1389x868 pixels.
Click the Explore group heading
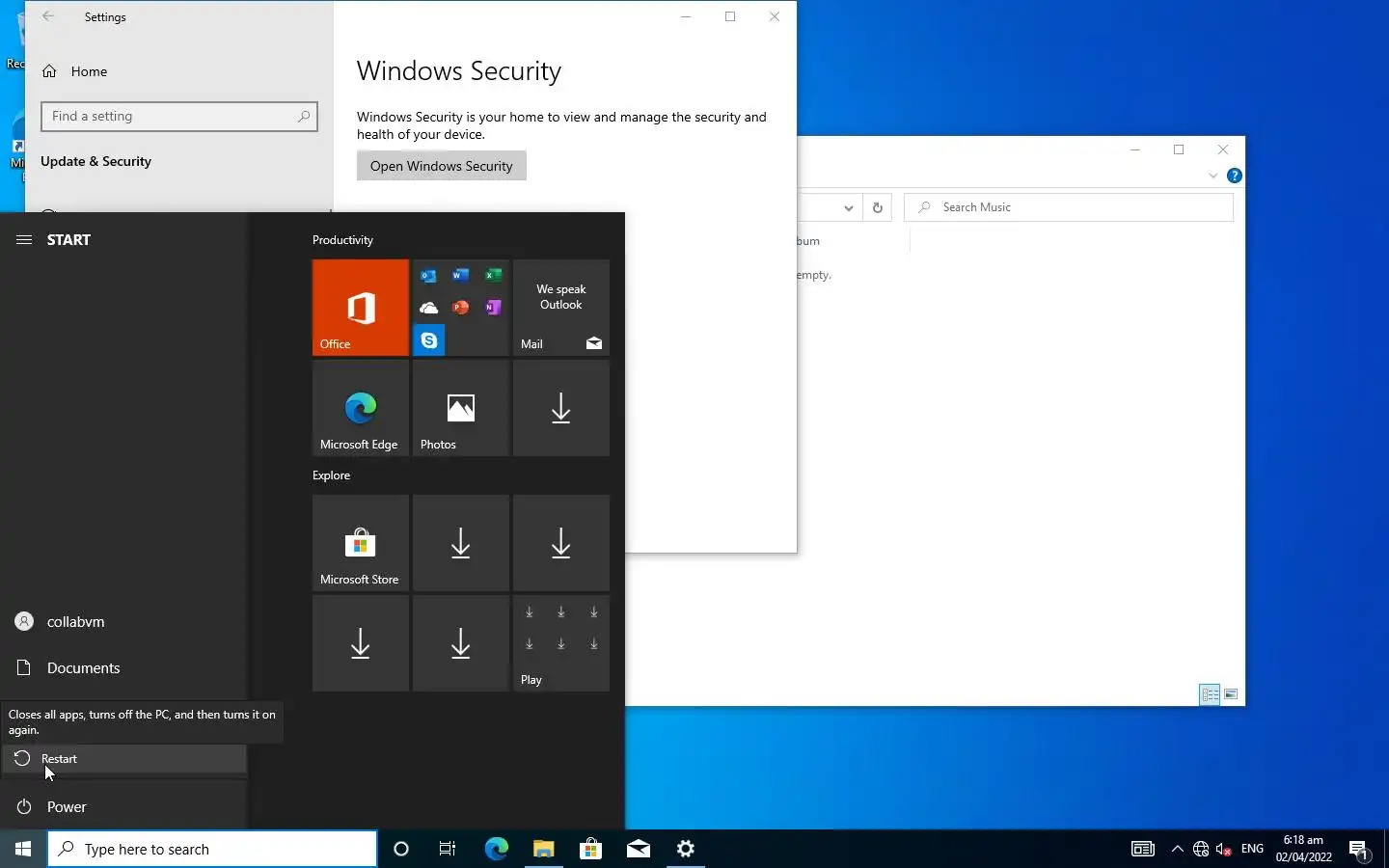pyautogui.click(x=331, y=475)
